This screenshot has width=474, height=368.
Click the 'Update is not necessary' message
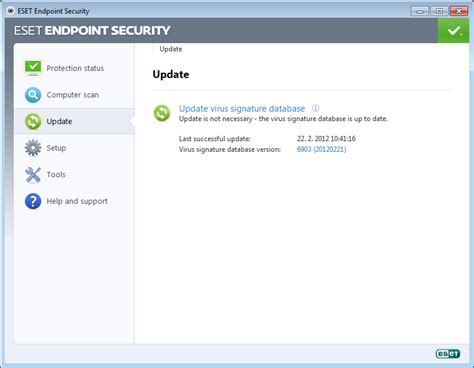point(283,119)
